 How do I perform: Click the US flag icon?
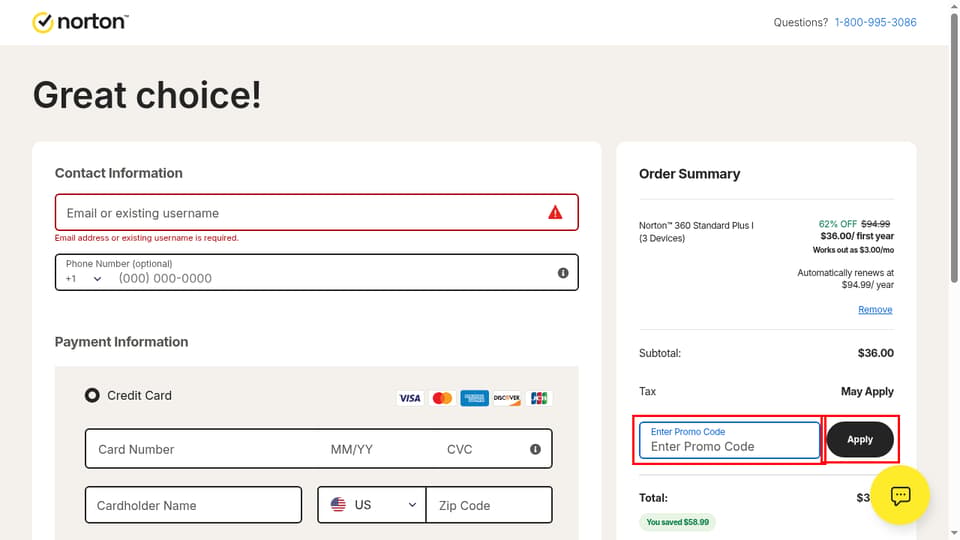click(x=338, y=504)
